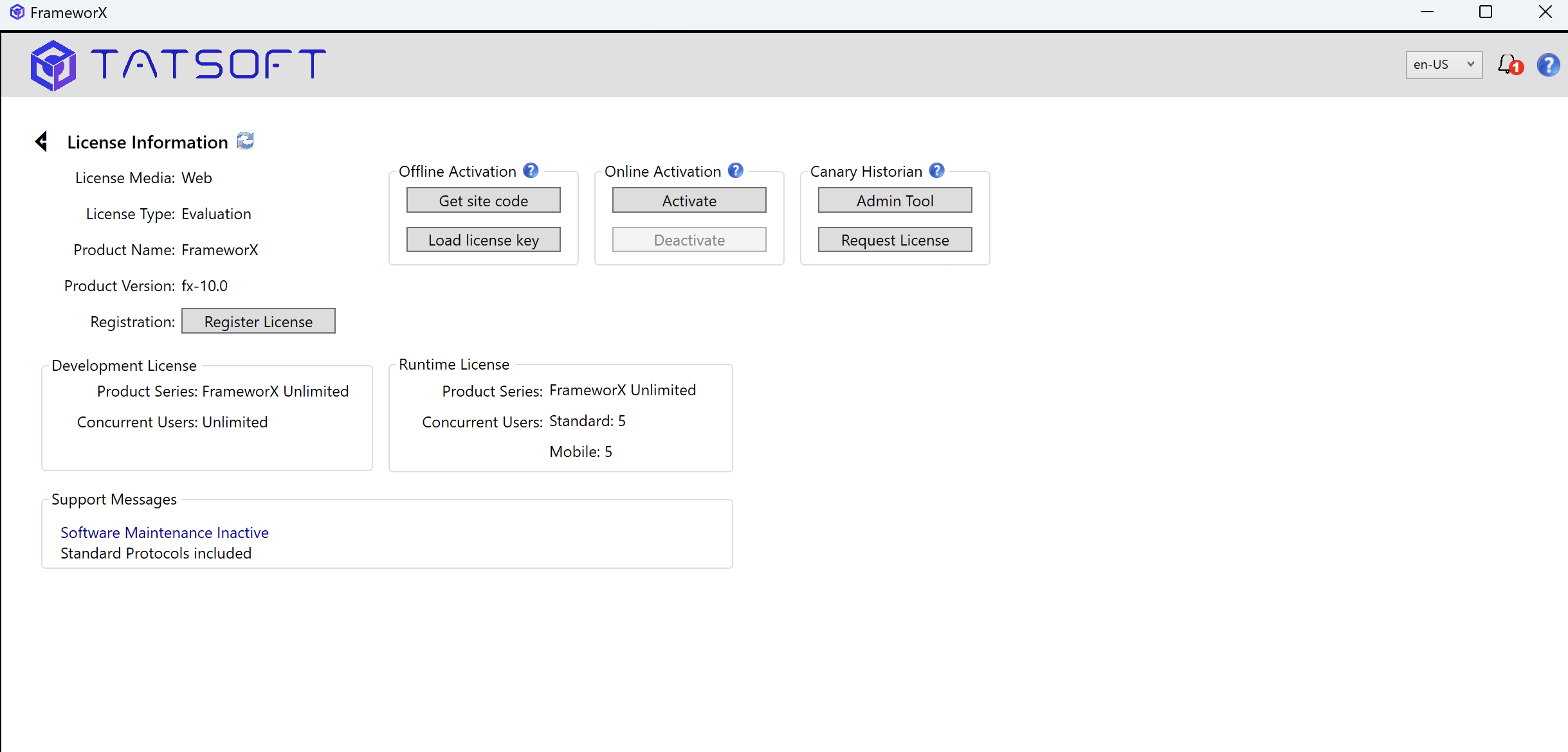This screenshot has width=1568, height=752.
Task: Click Development Concurrent Users 'Unlimited' value
Action: [235, 422]
